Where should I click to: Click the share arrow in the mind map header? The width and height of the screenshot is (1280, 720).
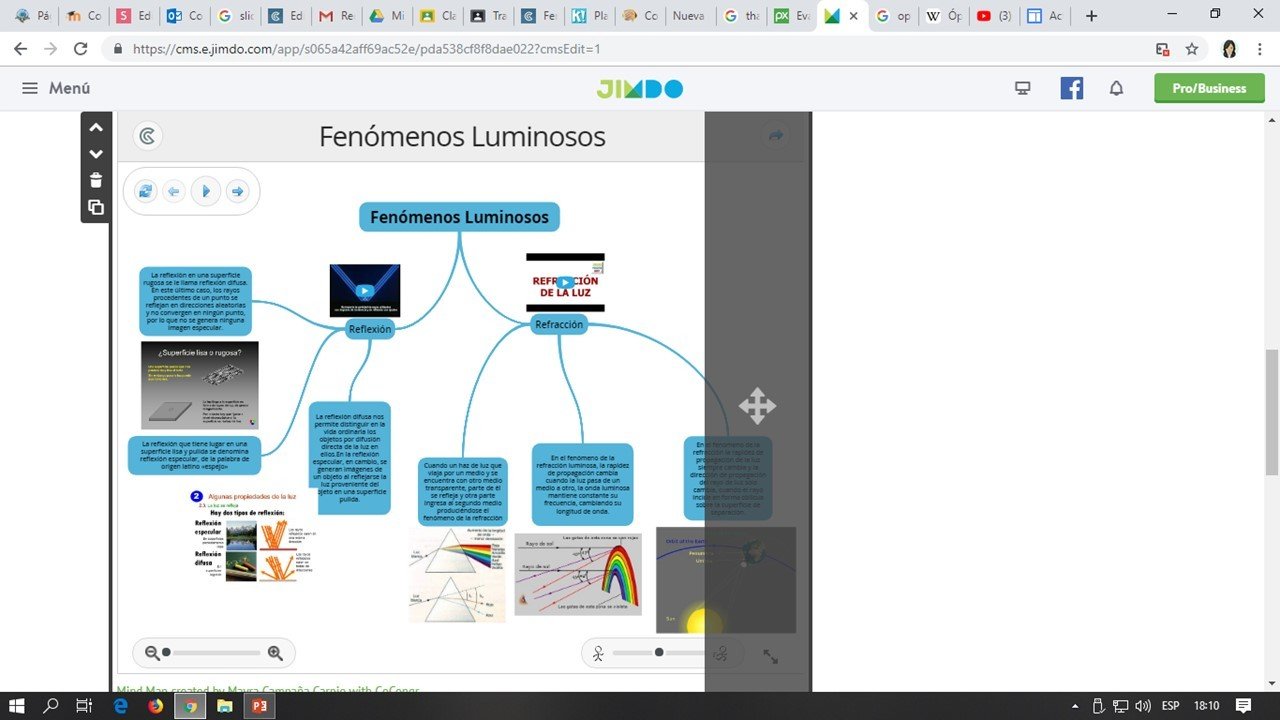pos(776,136)
